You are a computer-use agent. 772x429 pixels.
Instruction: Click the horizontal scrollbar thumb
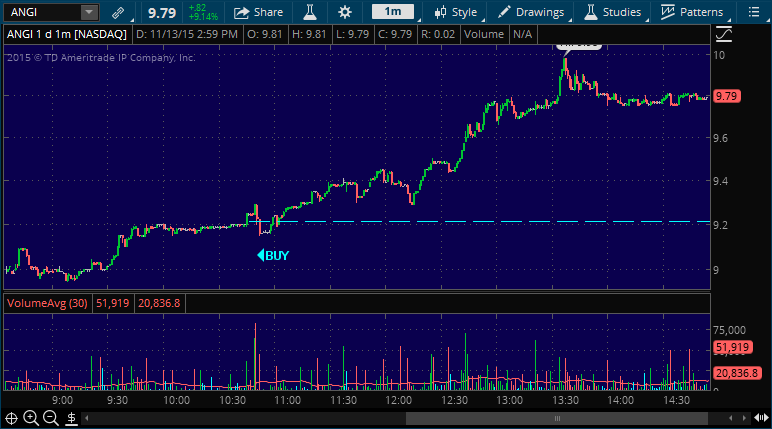pos(557,419)
